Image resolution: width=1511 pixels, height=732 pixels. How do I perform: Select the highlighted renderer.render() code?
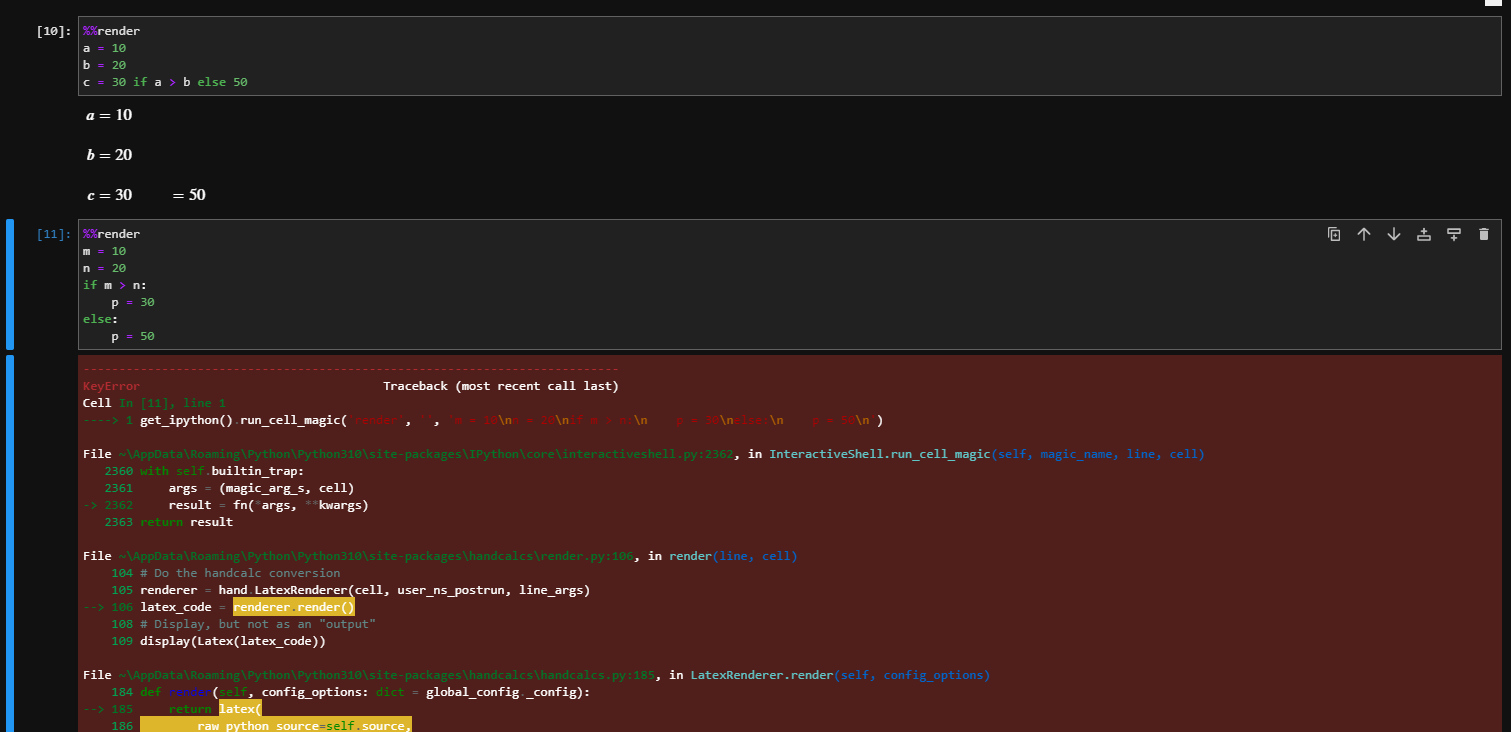click(x=292, y=606)
